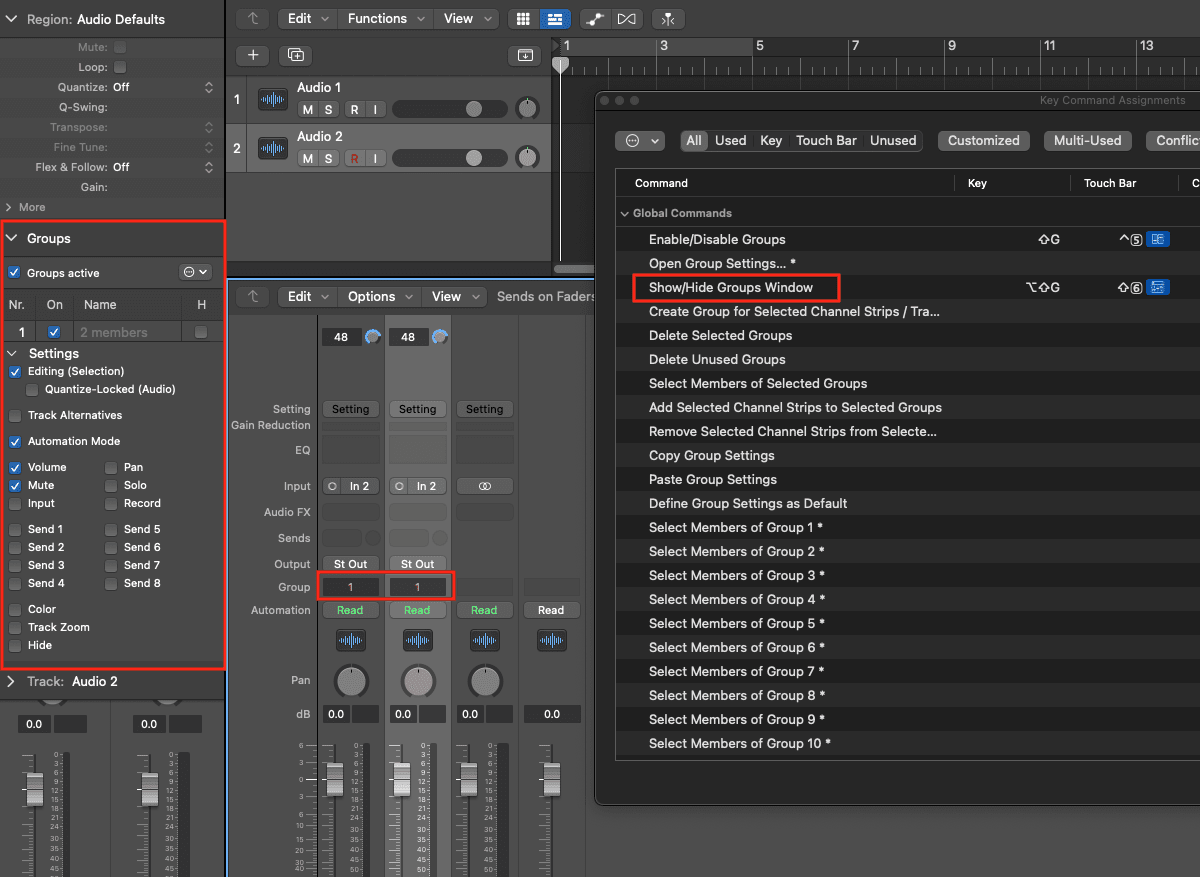The width and height of the screenshot is (1200, 877).
Task: Collapse the Global Commands category
Action: 625,213
